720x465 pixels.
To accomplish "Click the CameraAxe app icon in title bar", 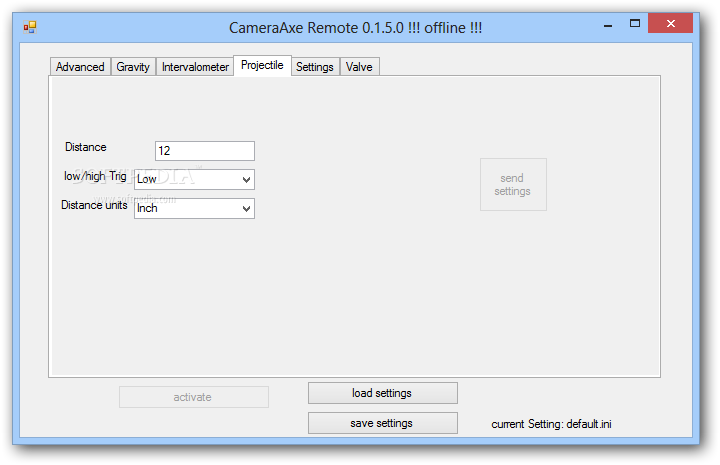I will (x=30, y=28).
